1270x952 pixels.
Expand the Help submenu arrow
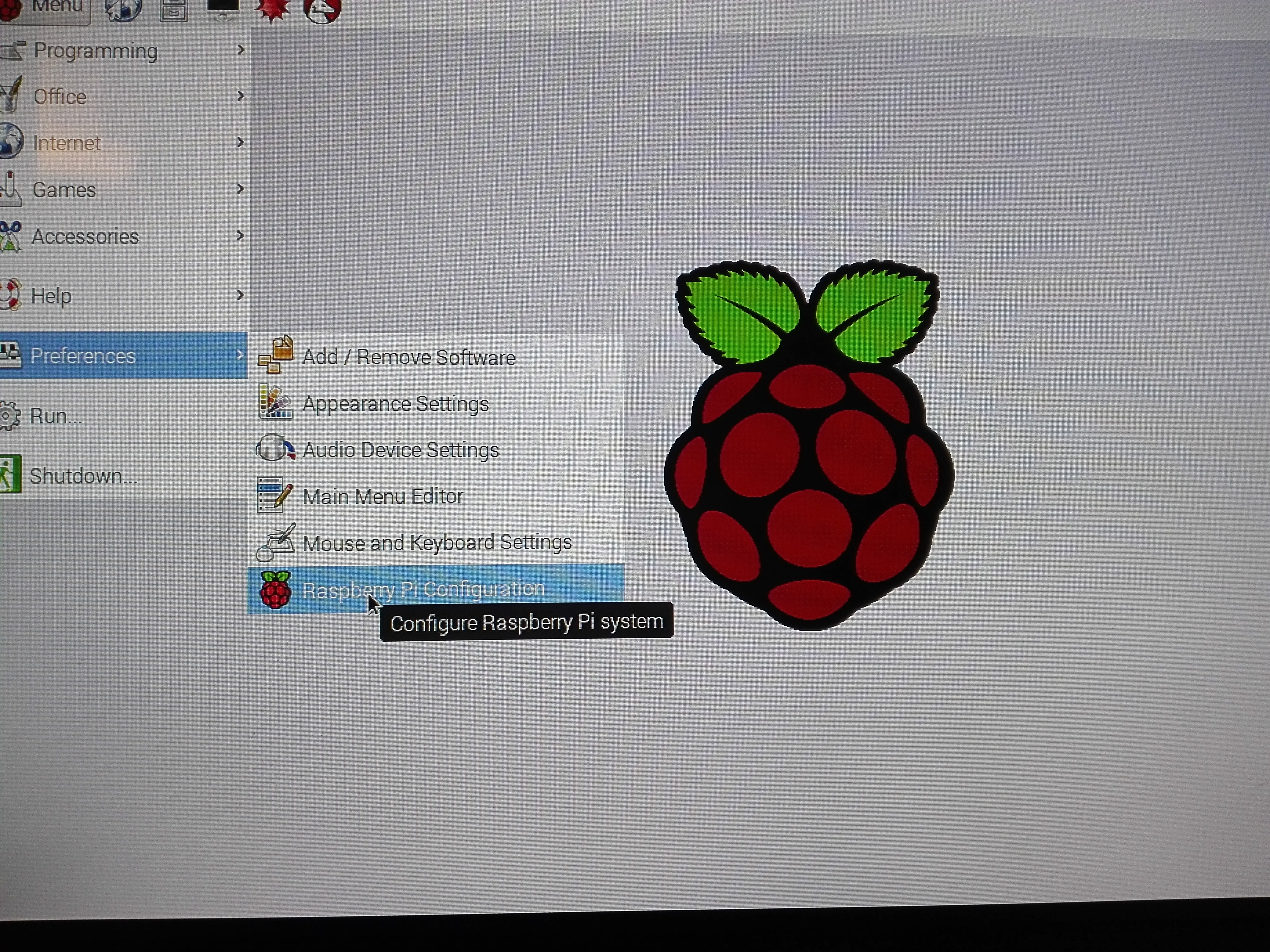241,295
